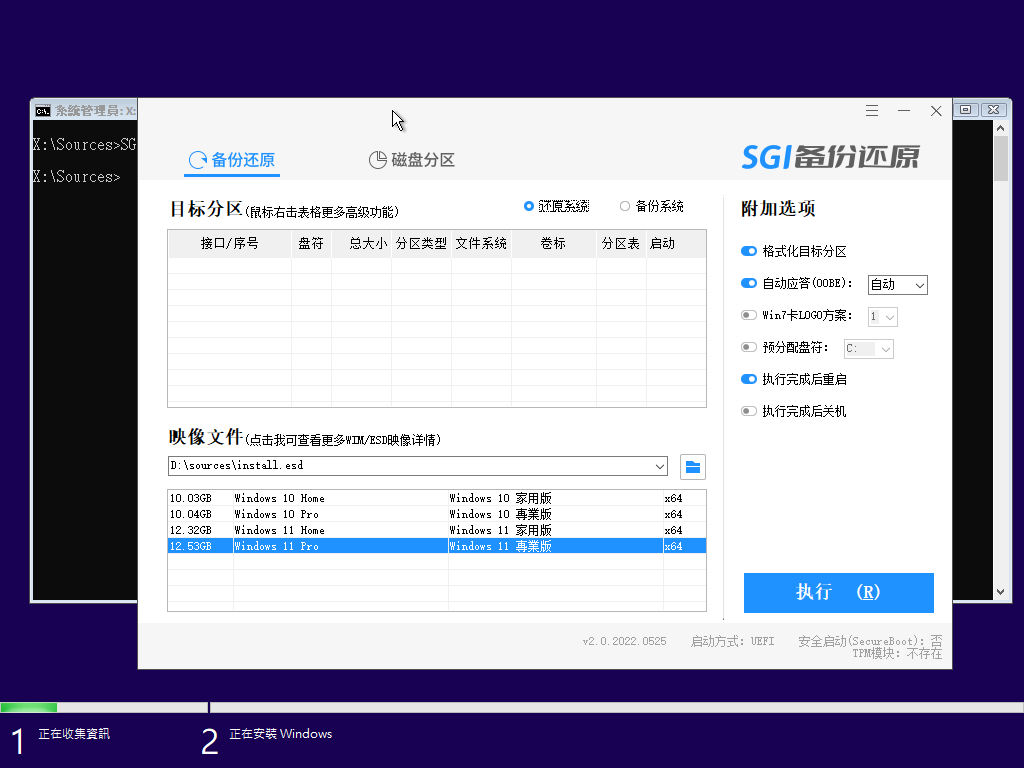The width and height of the screenshot is (1024, 768).
Task: Select the 备份系统 radio button
Action: tap(625, 206)
